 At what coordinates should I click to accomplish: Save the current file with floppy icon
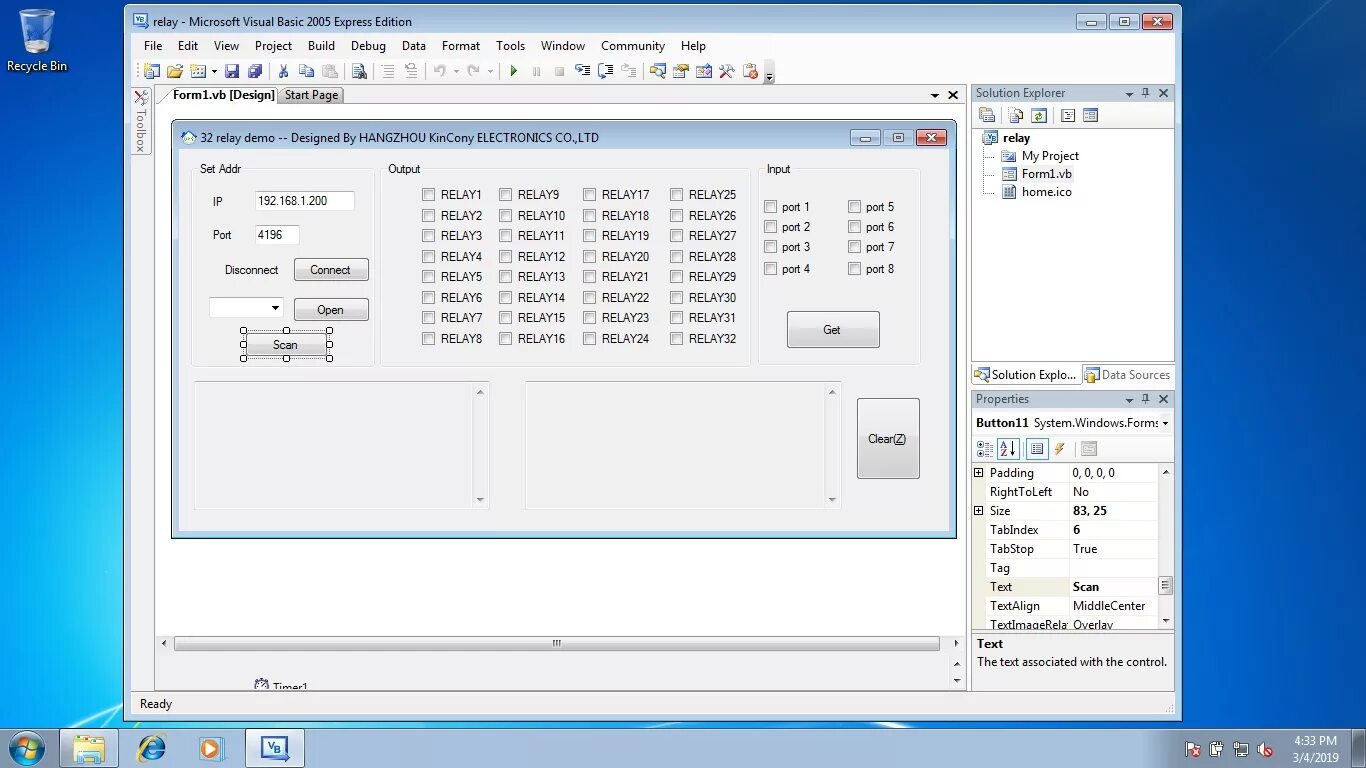point(232,71)
